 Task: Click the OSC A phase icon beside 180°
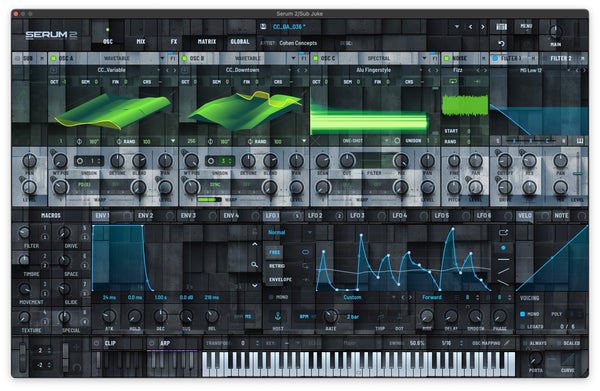point(79,142)
